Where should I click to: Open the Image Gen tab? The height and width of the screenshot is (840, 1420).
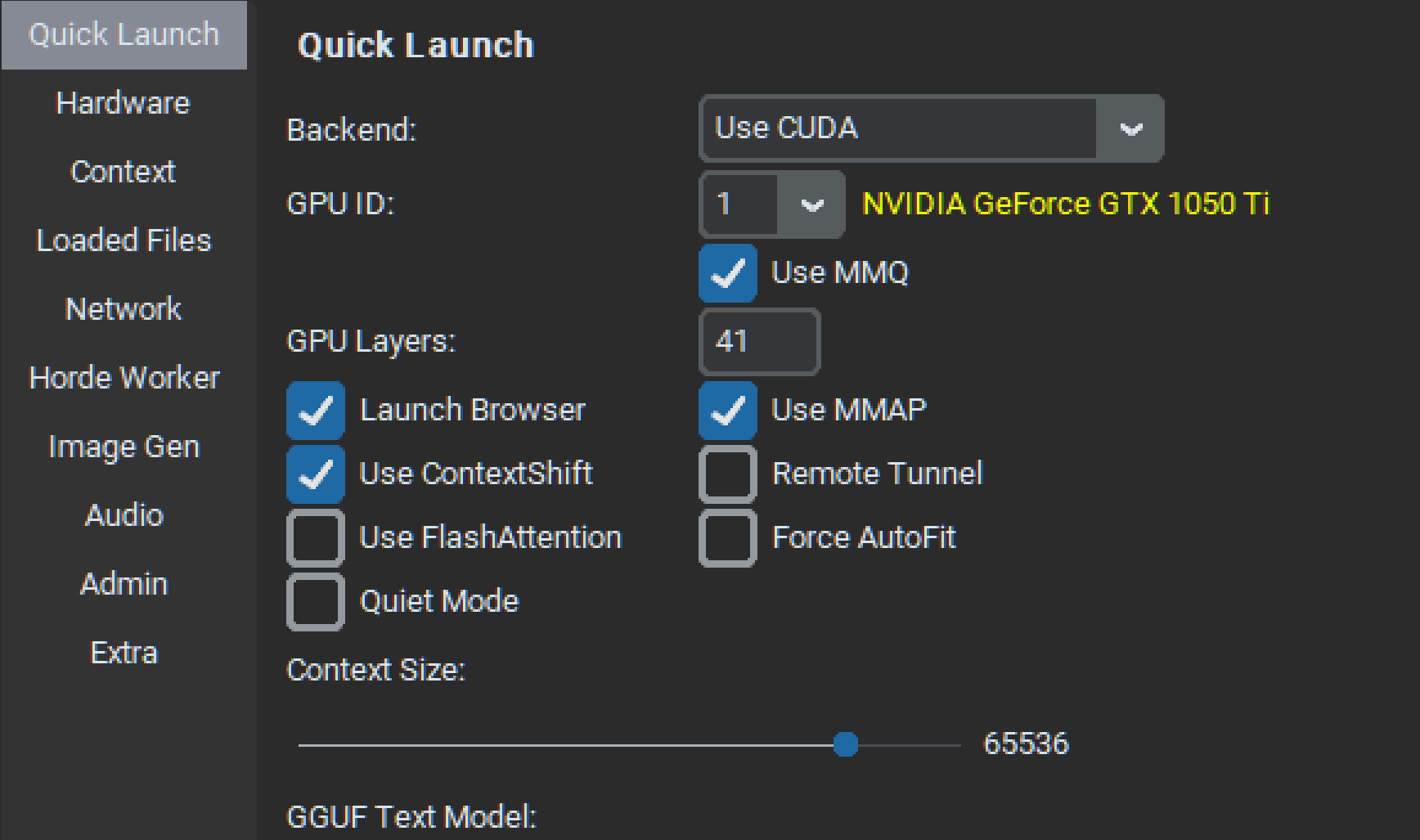coord(124,447)
